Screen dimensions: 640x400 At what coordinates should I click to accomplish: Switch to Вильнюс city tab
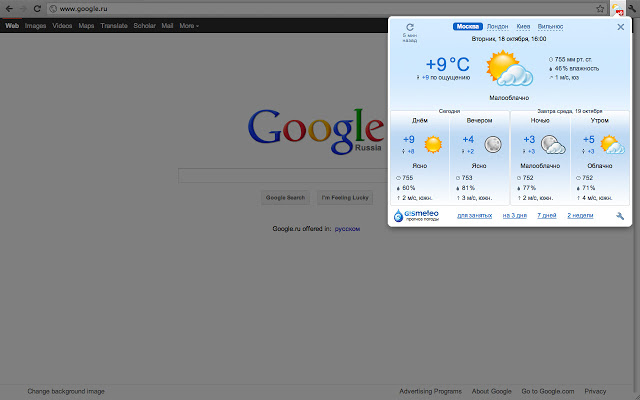pos(550,27)
